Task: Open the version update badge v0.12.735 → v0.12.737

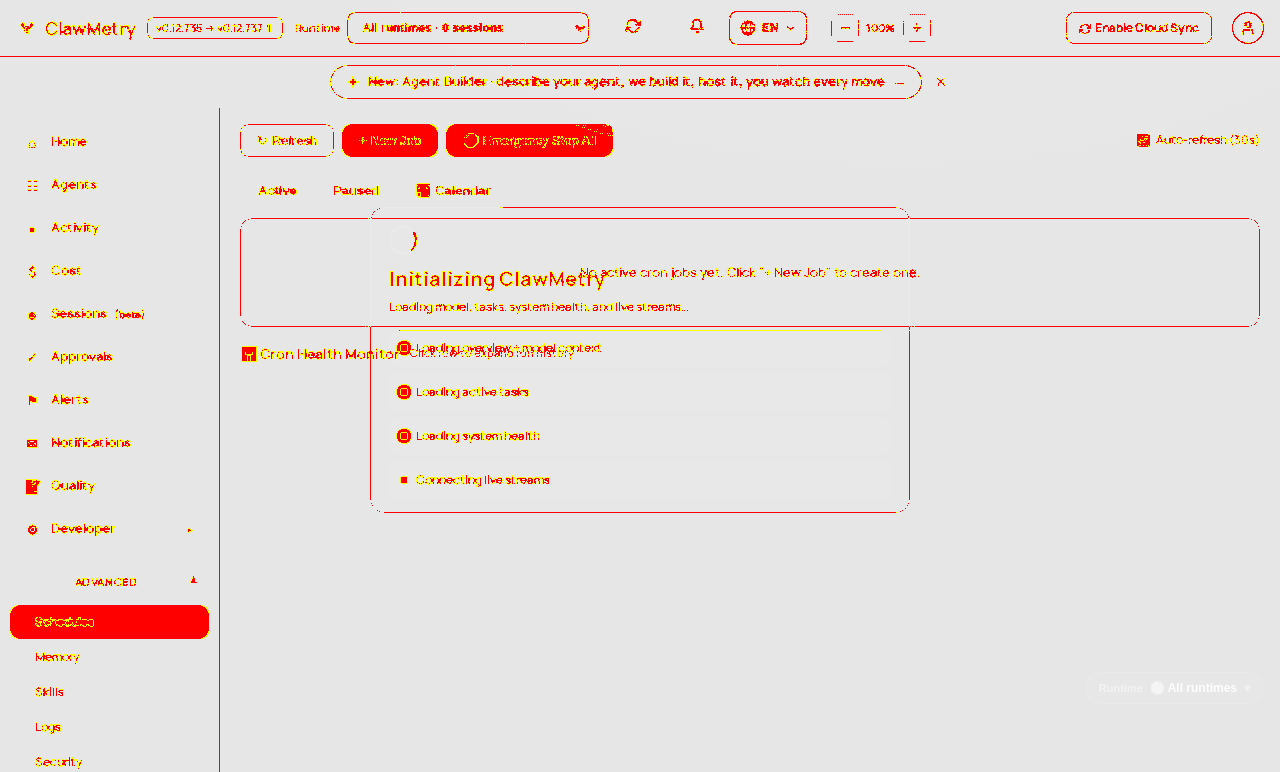Action: click(x=215, y=28)
